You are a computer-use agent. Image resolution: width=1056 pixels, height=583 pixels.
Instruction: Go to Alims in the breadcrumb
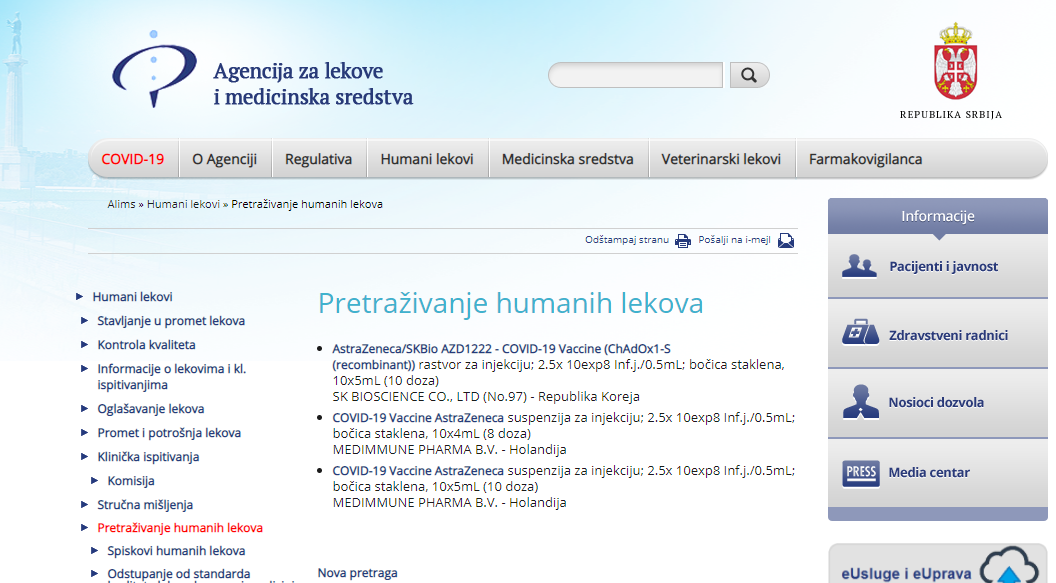point(121,204)
